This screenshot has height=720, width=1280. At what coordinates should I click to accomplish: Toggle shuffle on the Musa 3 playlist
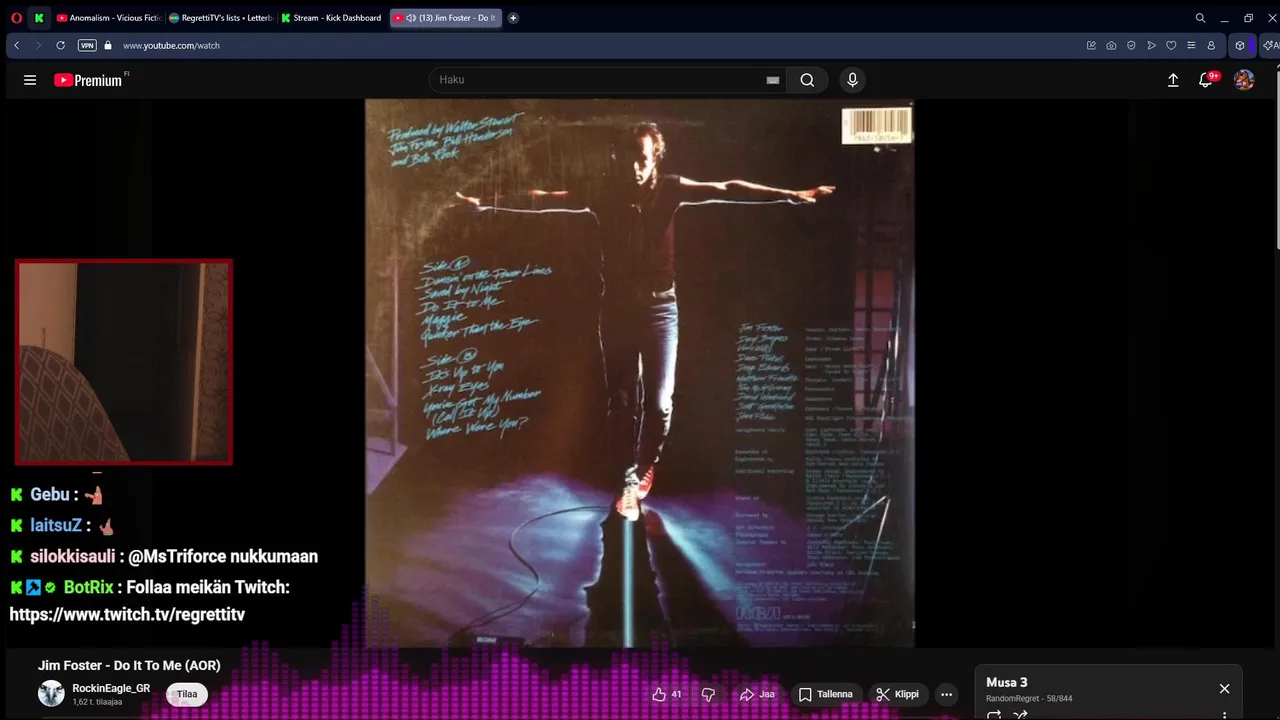point(1020,714)
